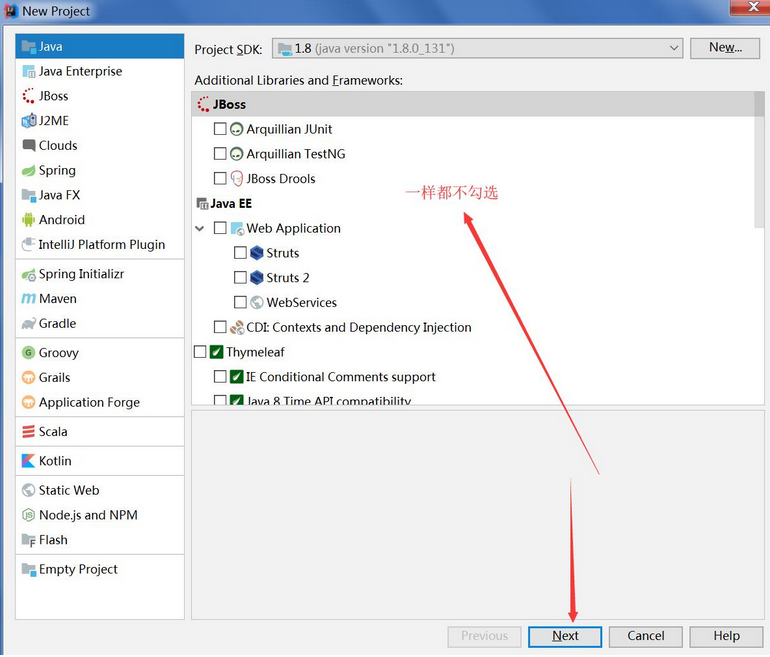
Task: Click the Flash icon
Action: [x=29, y=541]
